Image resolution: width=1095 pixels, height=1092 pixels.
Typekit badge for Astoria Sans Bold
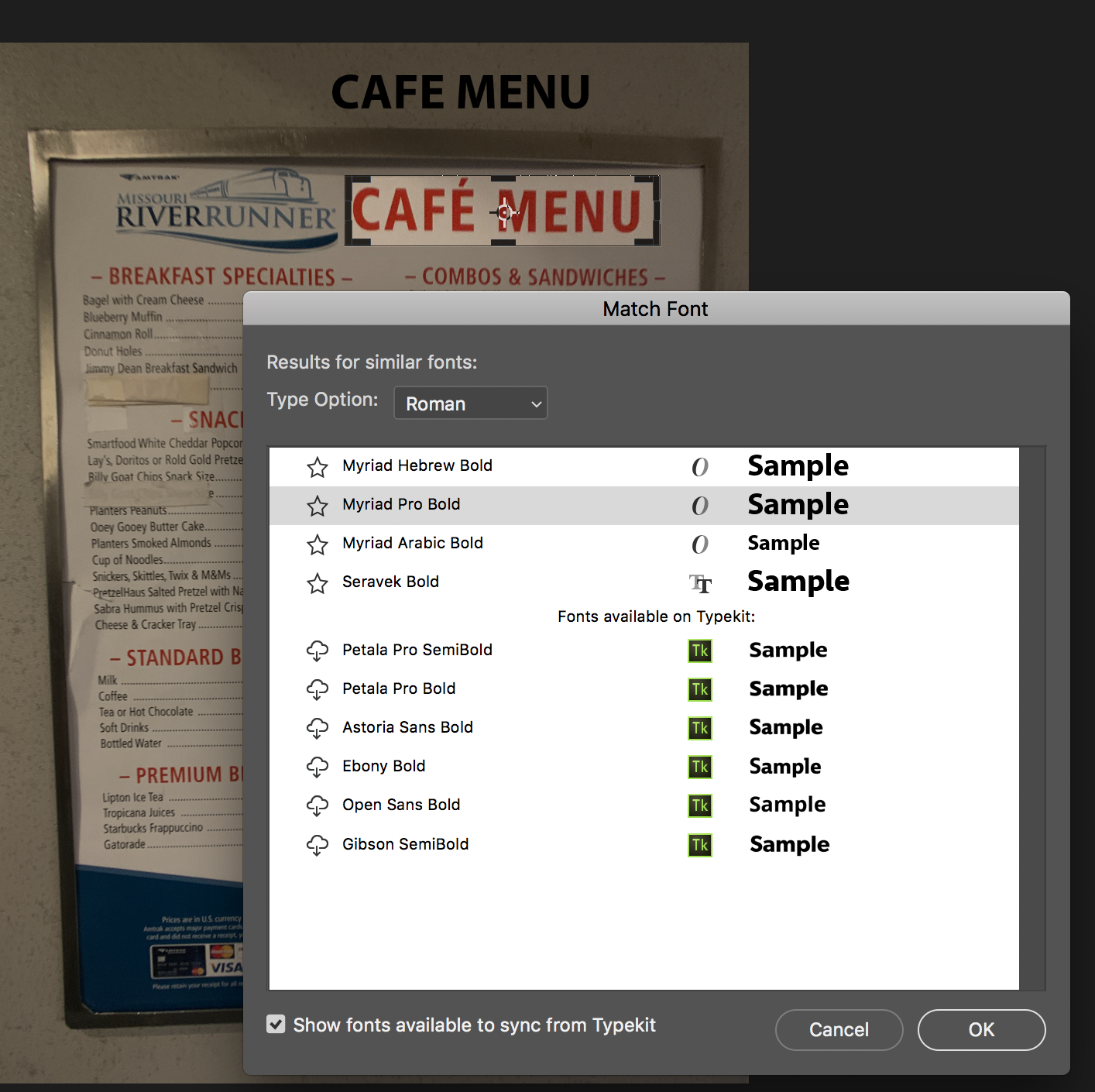coord(700,728)
